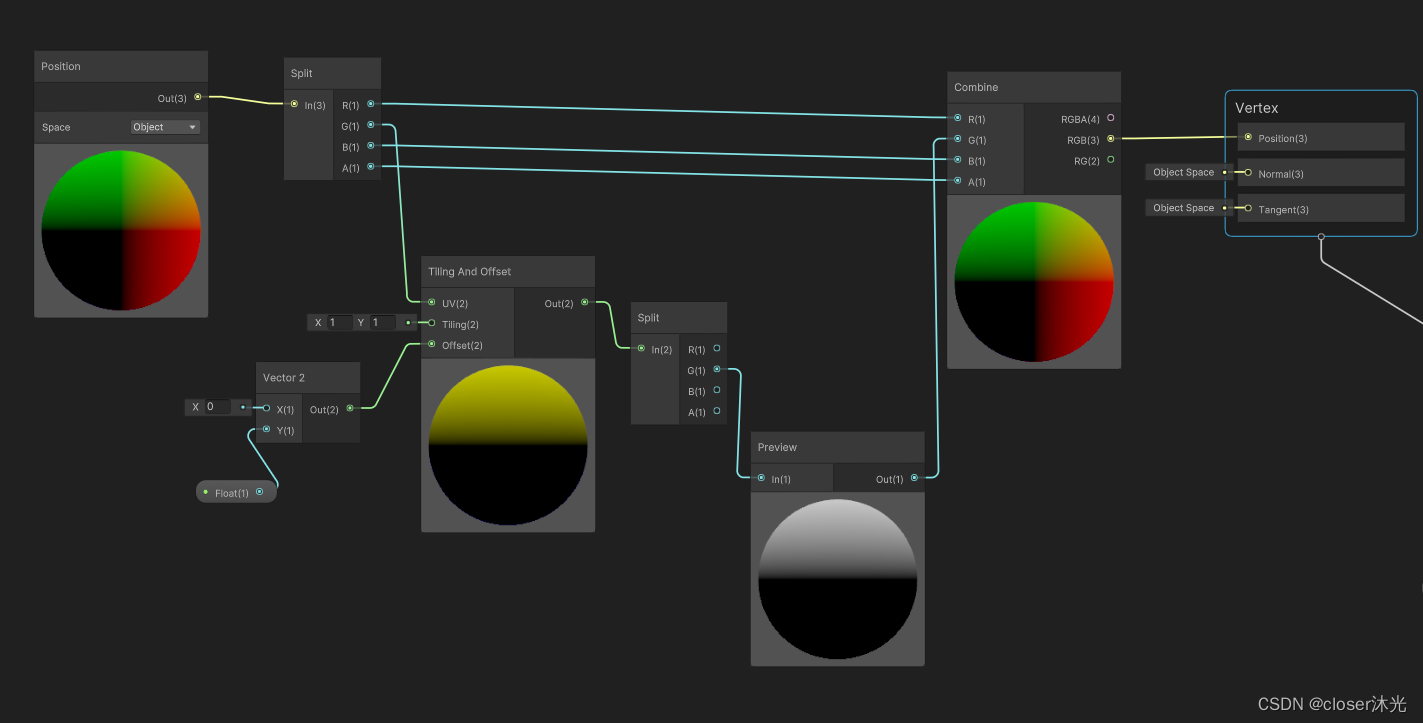Click the Y tiling value field

point(381,322)
